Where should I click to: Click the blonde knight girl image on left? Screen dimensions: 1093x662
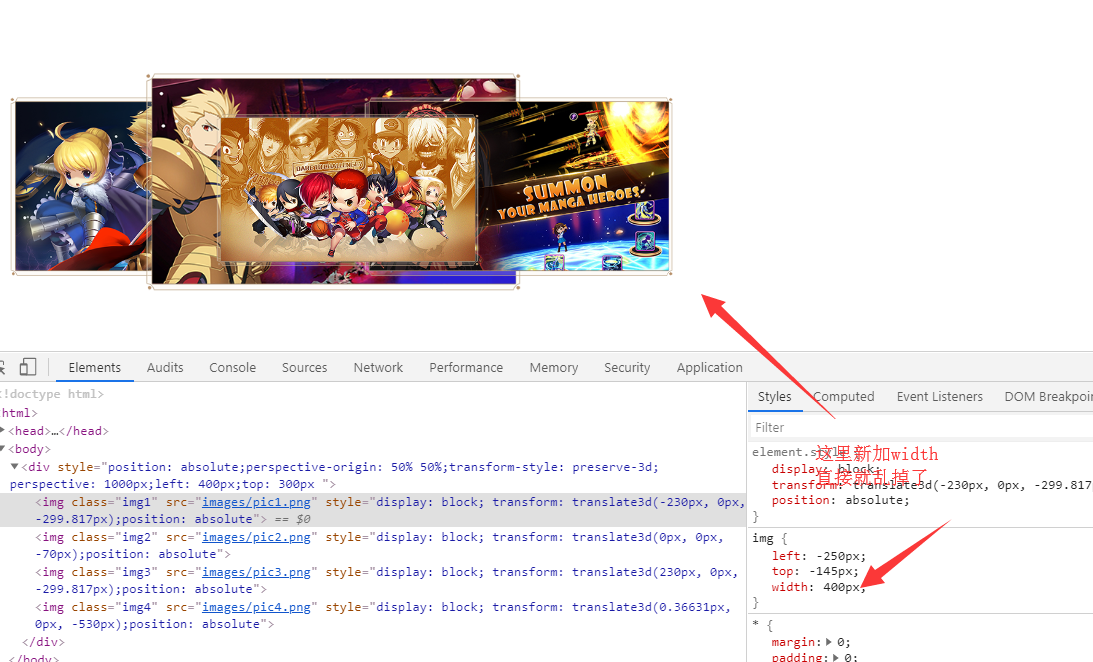[x=82, y=186]
